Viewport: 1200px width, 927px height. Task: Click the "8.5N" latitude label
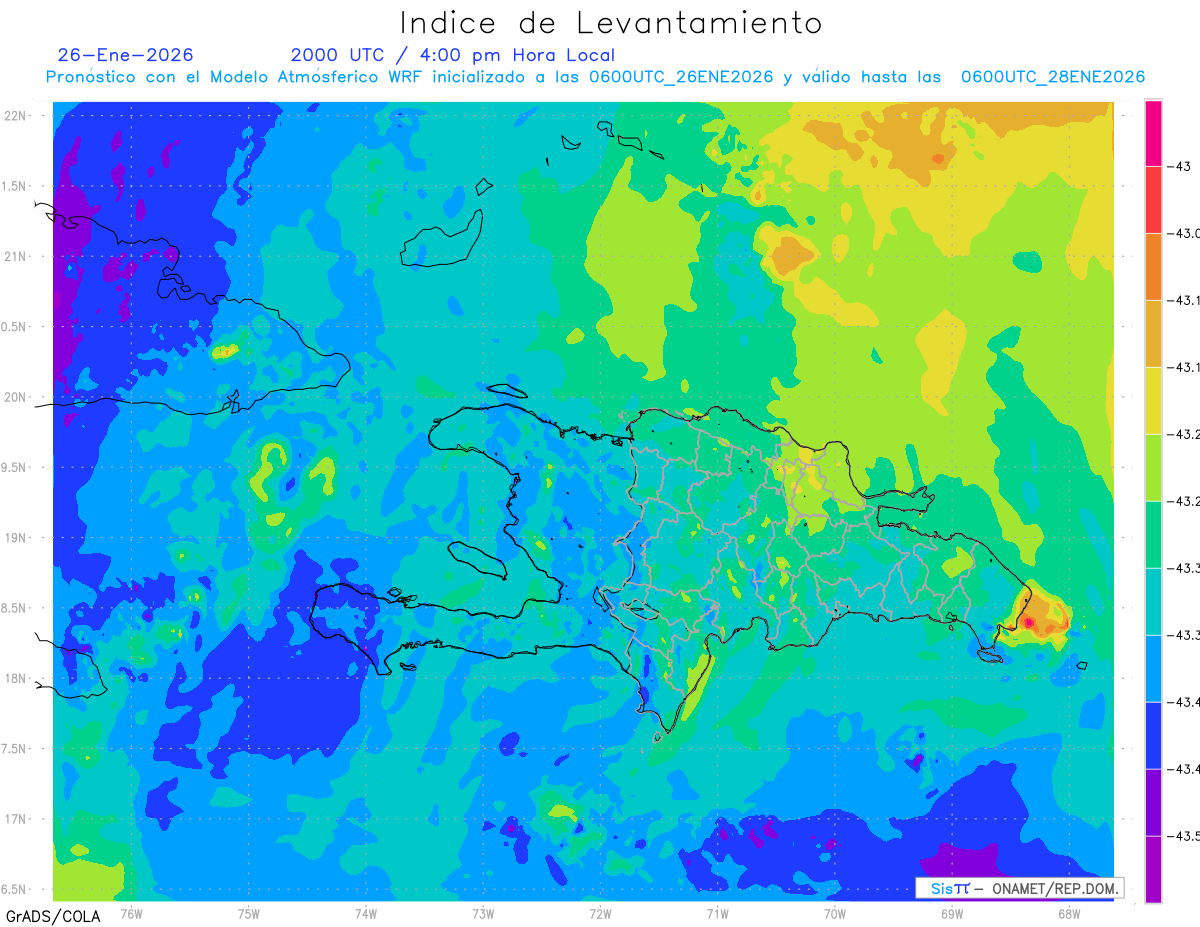pyautogui.click(x=13, y=608)
